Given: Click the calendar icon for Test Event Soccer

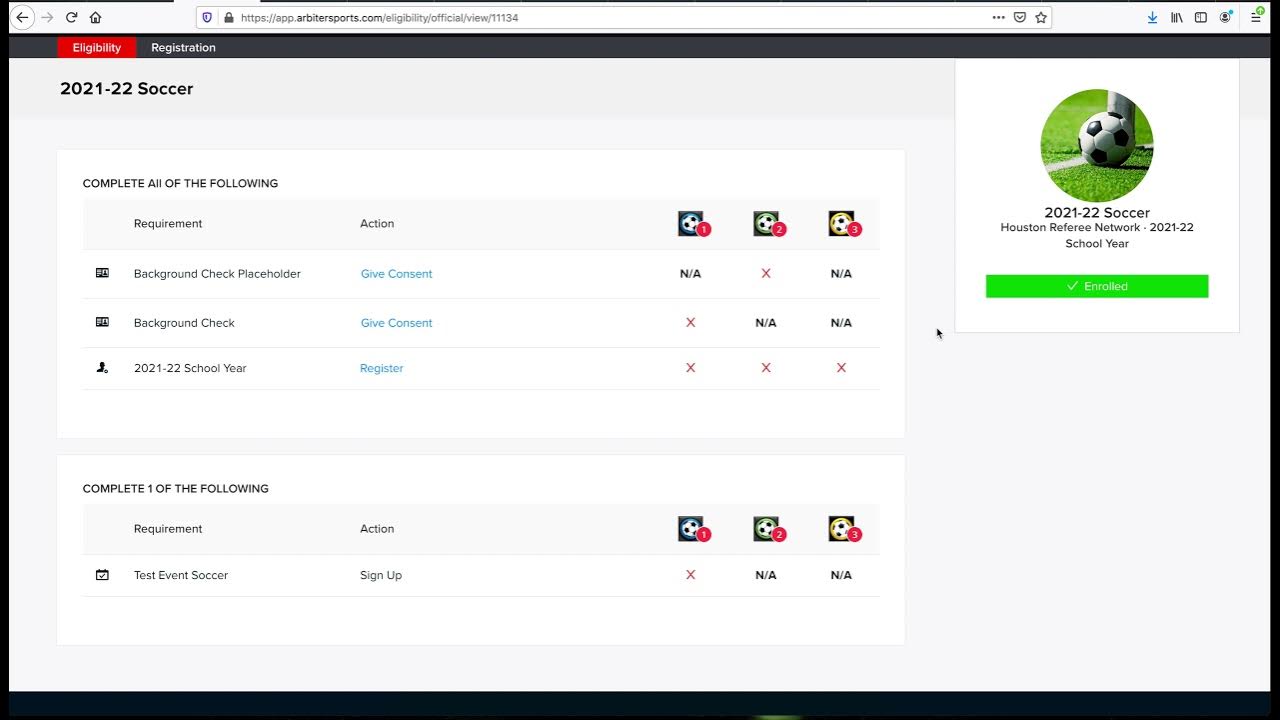Looking at the screenshot, I should [x=102, y=575].
